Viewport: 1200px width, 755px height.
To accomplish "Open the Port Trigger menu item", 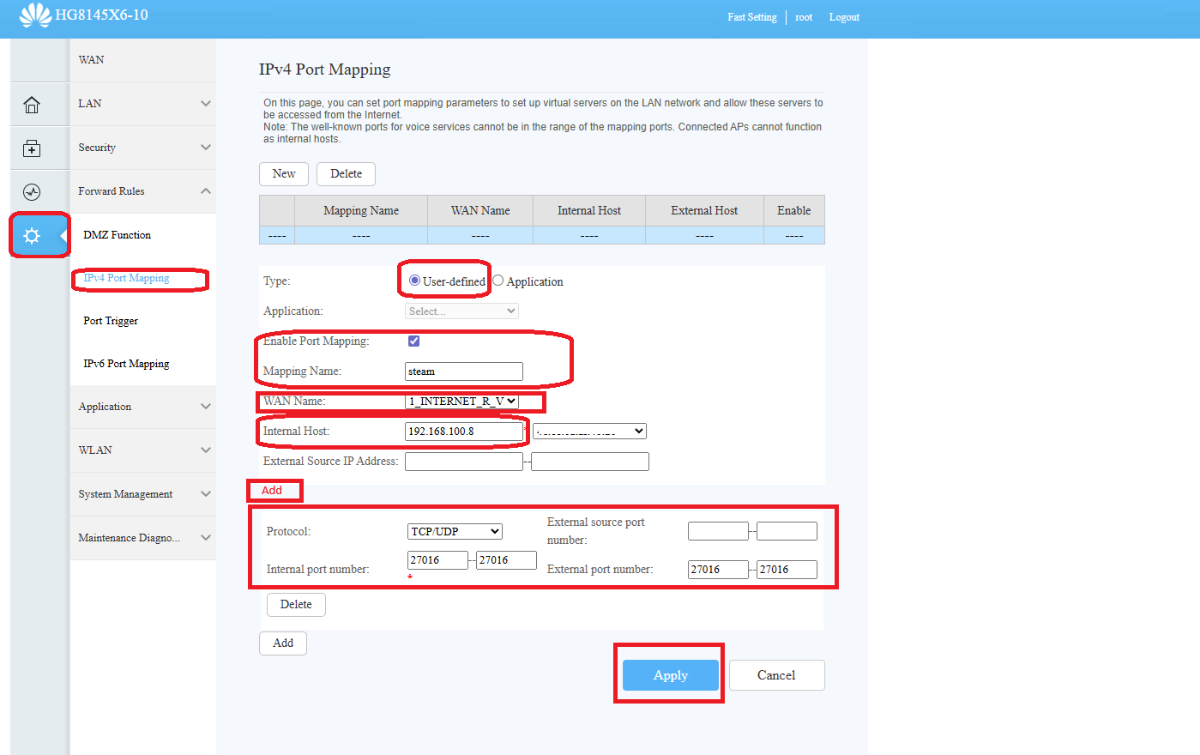I will pyautogui.click(x=111, y=321).
